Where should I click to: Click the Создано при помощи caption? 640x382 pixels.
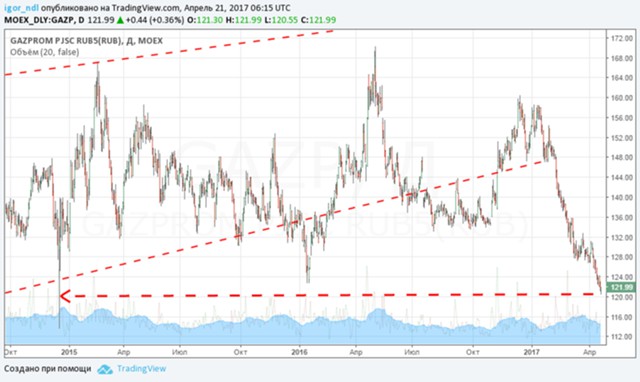coord(48,369)
